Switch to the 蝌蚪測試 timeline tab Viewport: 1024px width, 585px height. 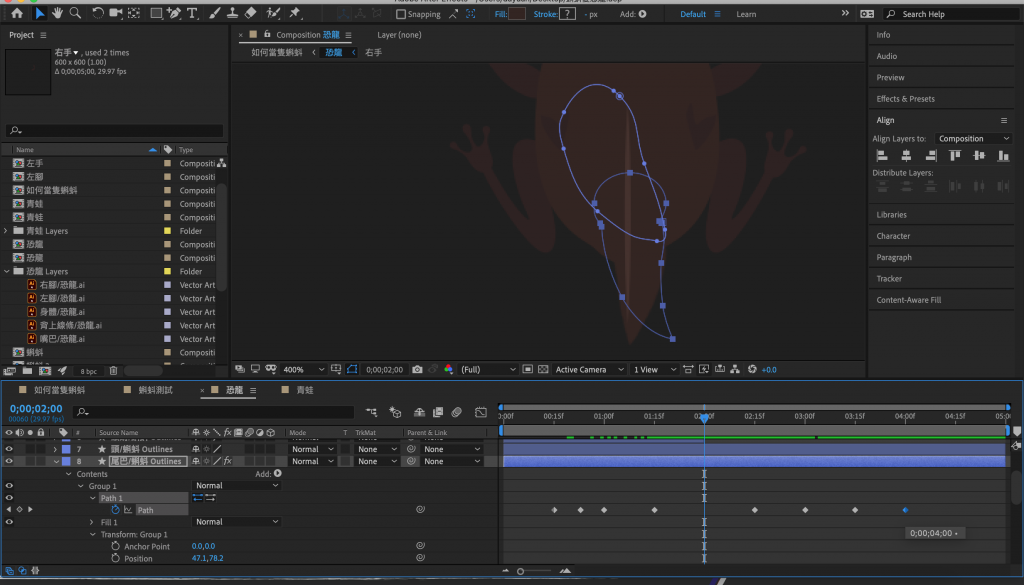click(x=155, y=390)
